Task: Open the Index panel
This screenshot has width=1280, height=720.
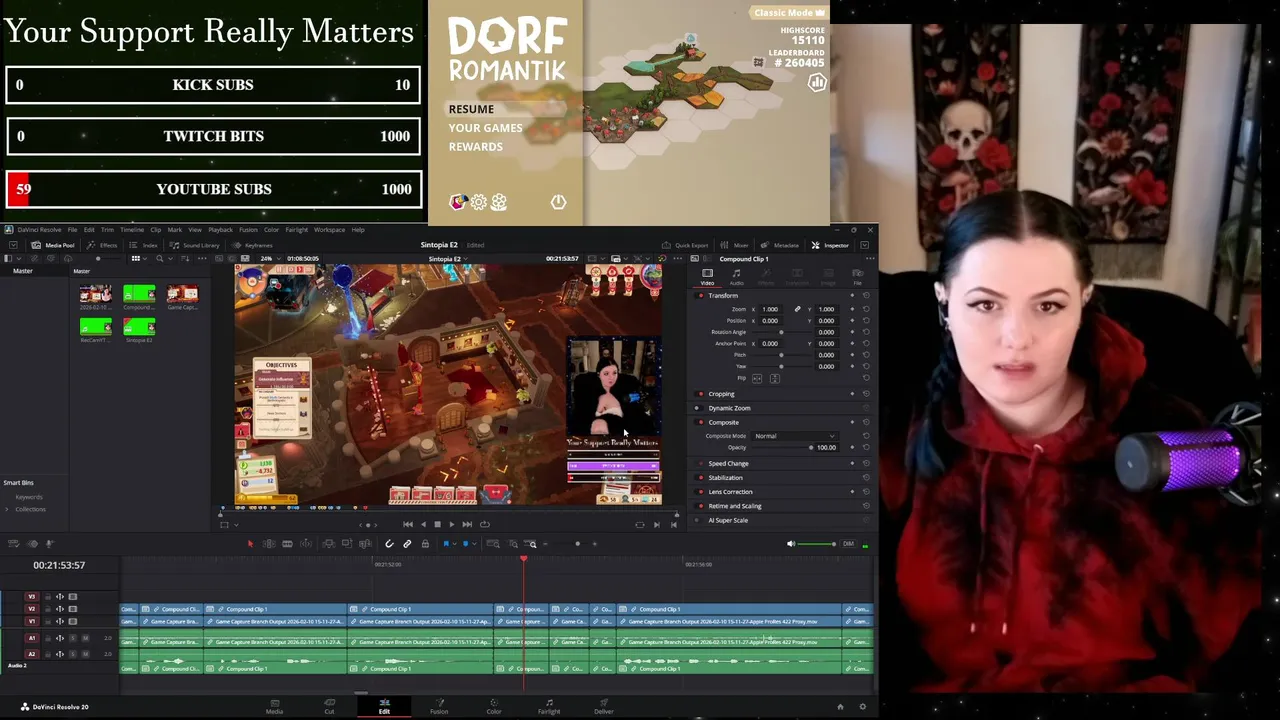Action: 144,245
